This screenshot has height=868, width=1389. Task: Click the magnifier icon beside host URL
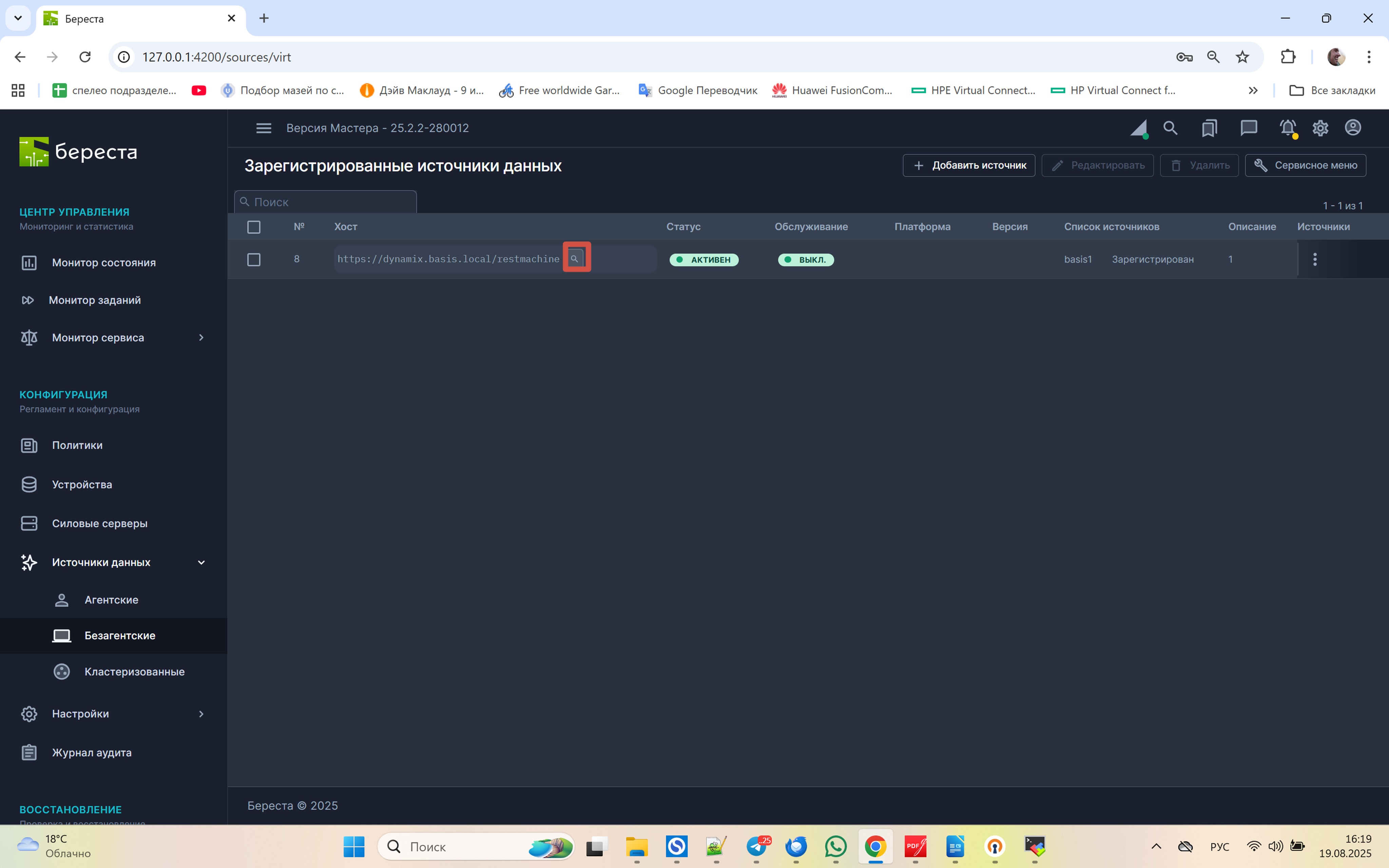click(x=575, y=258)
